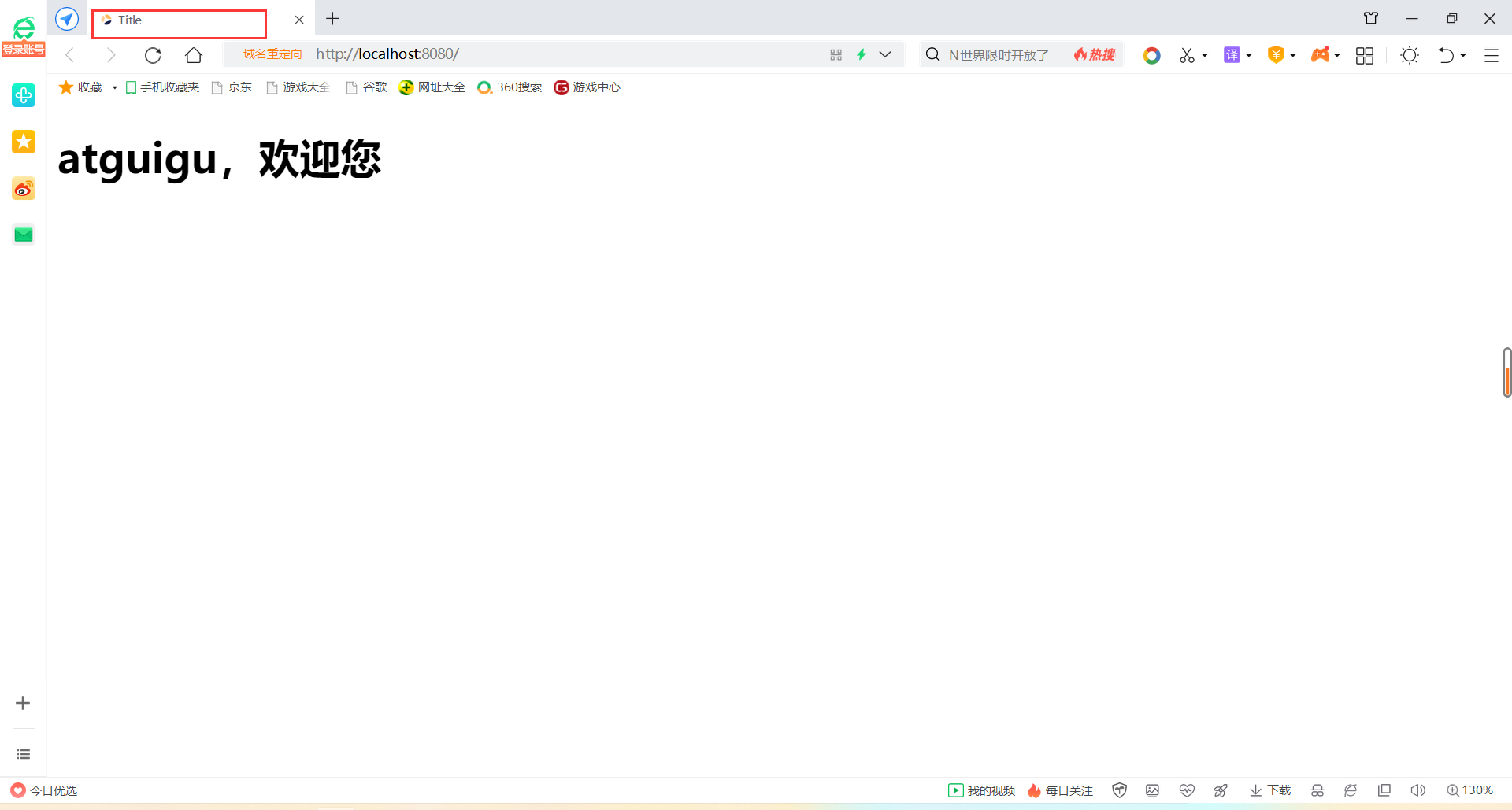Click the lightning speed mode icon
Screen dimensions: 1512x810
[x=862, y=54]
